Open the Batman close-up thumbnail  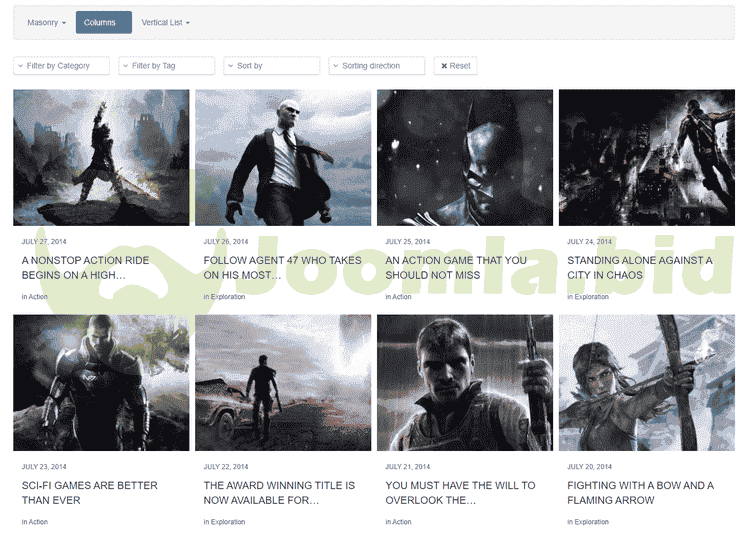point(465,157)
